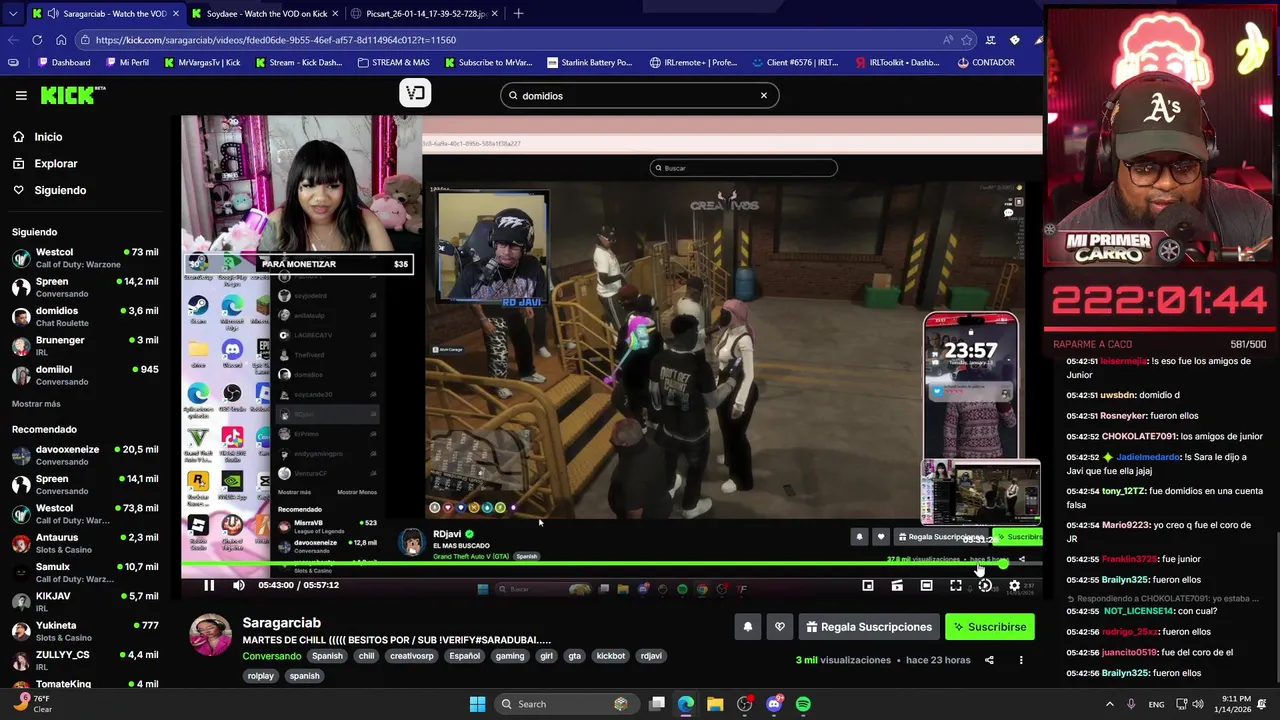The width and height of the screenshot is (1280, 720).
Task: Click Regala Suscripciones button
Action: point(868,627)
